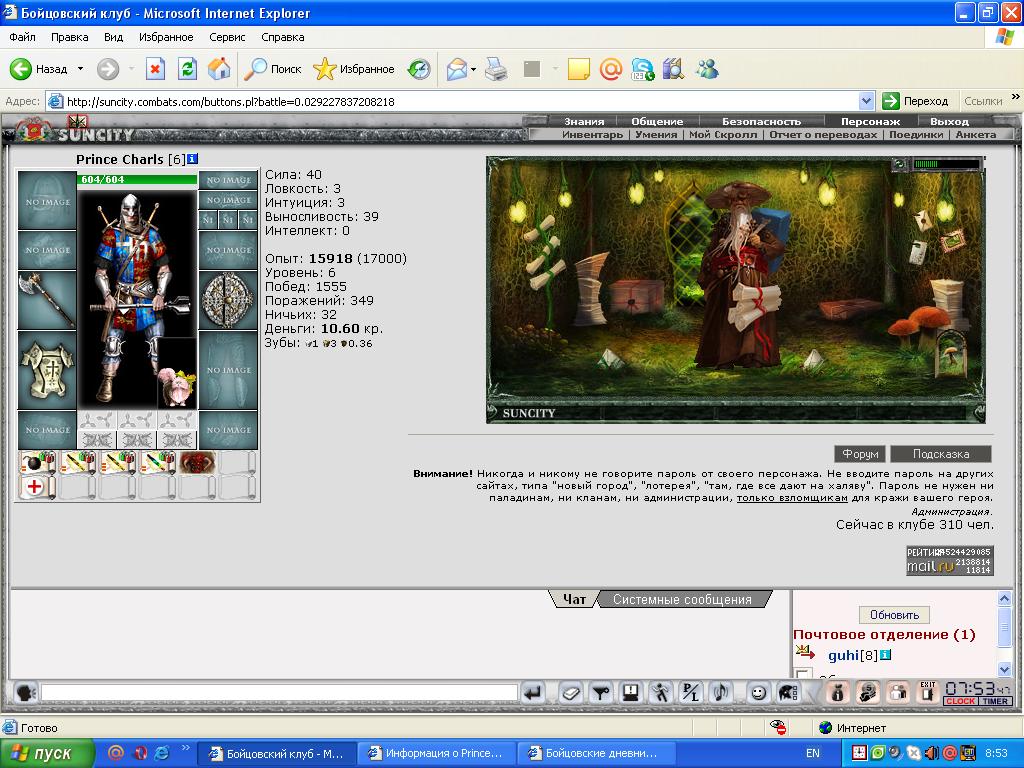Image resolution: width=1024 pixels, height=768 pixels.
Task: Expand the toolbar overflow chevron near Ссылки
Action: [x=1016, y=97]
